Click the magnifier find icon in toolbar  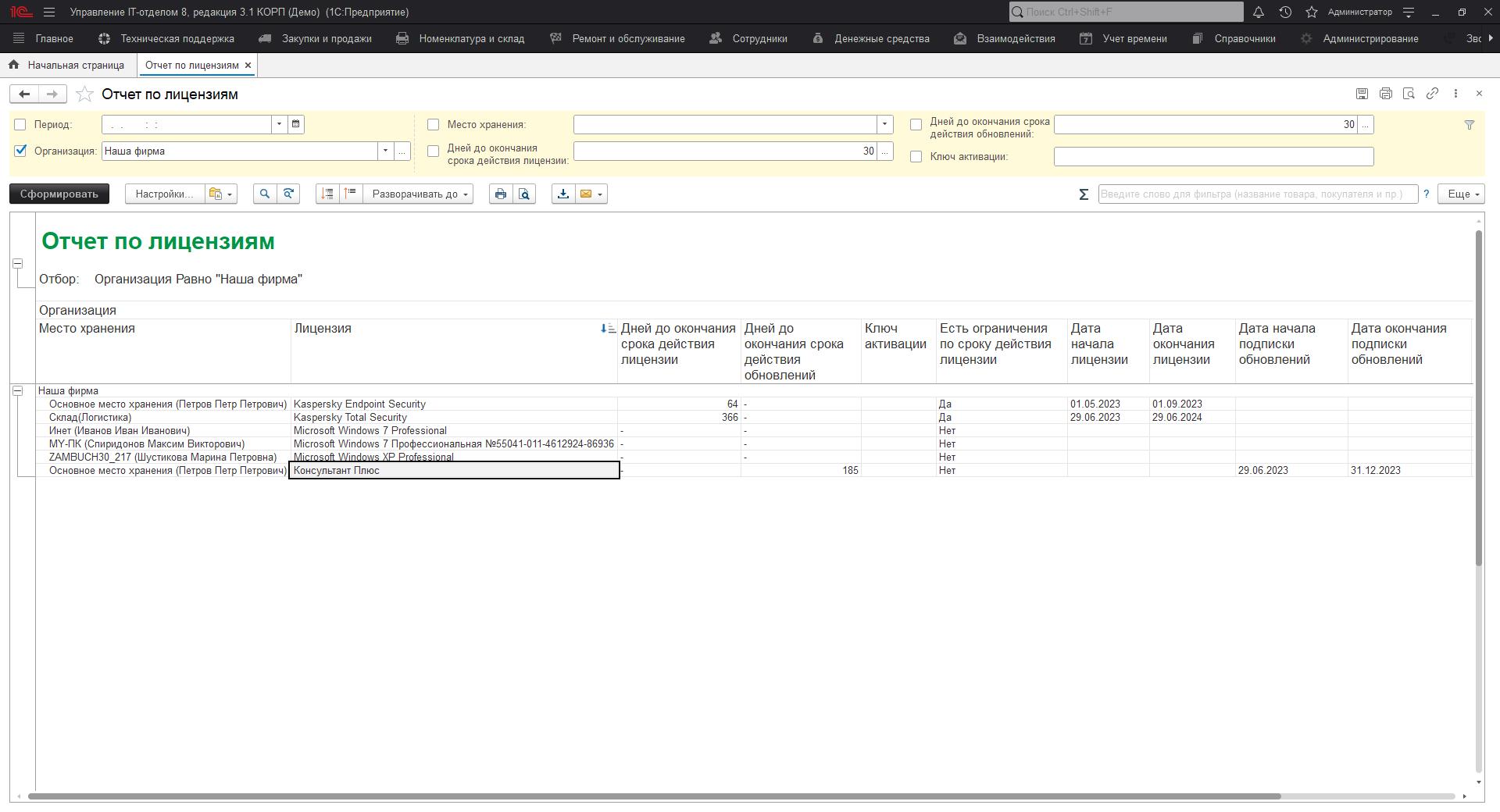point(265,194)
